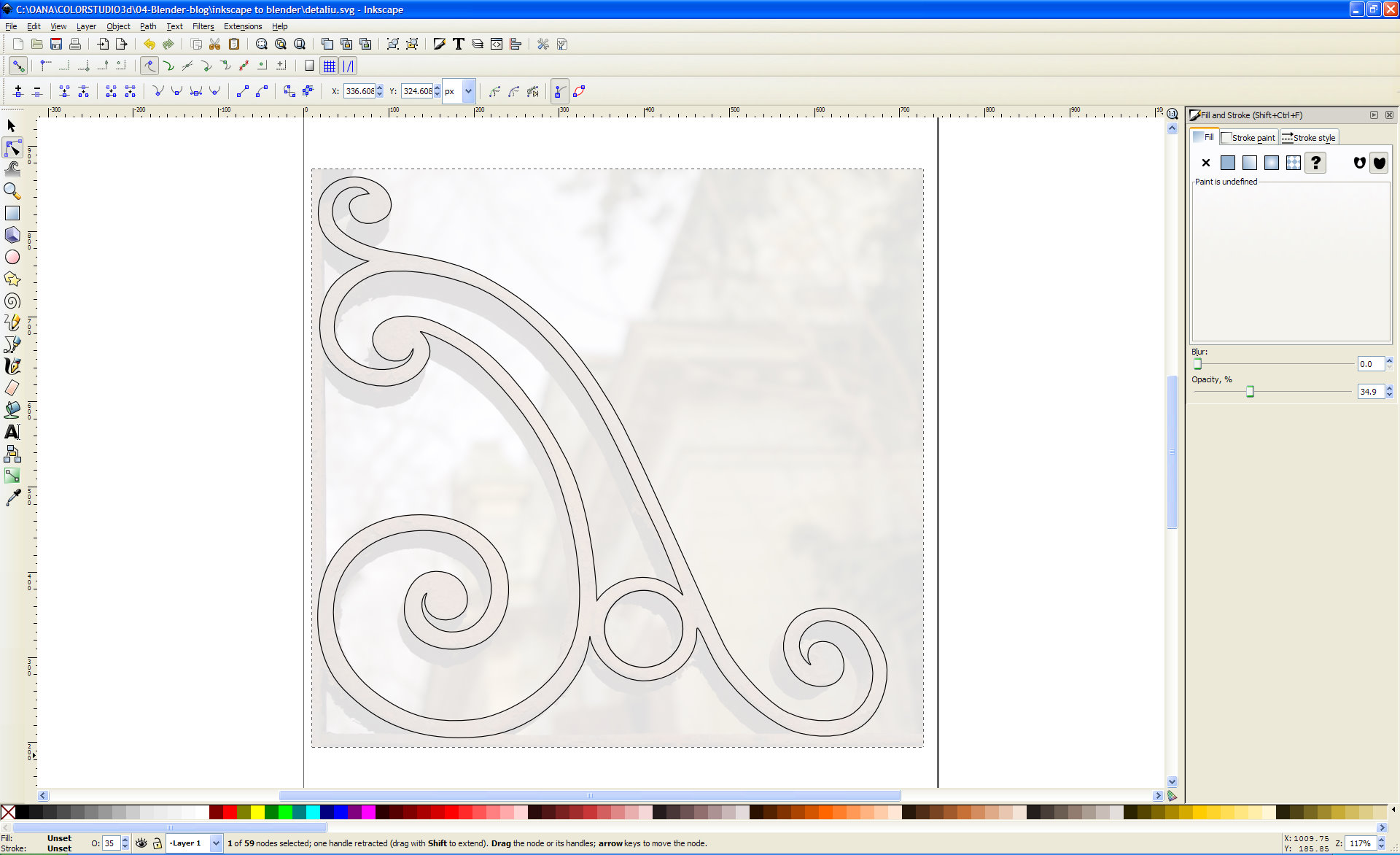This screenshot has width=1400, height=855.
Task: Click the Redo arrow icon
Action: click(x=168, y=44)
